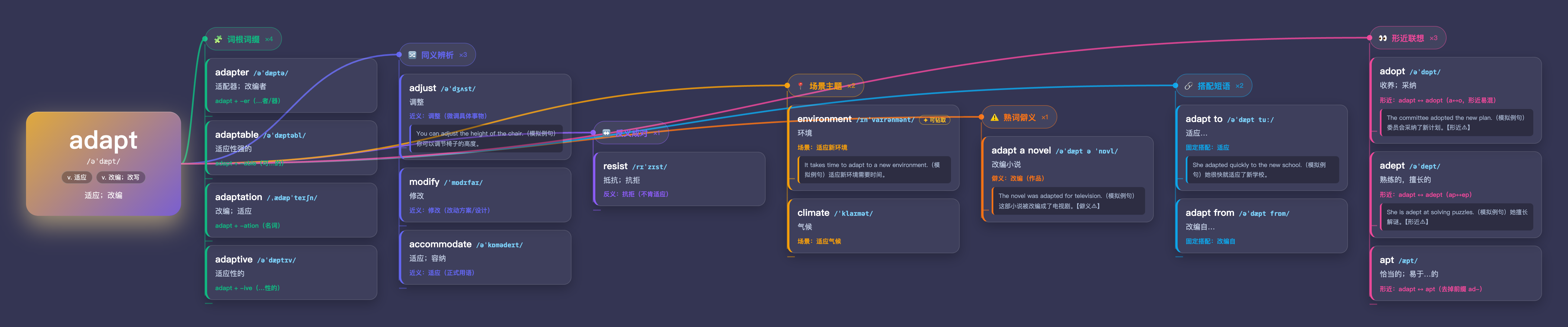Open the 'environment' scene card heading
The image size is (1568, 327).
824,119
